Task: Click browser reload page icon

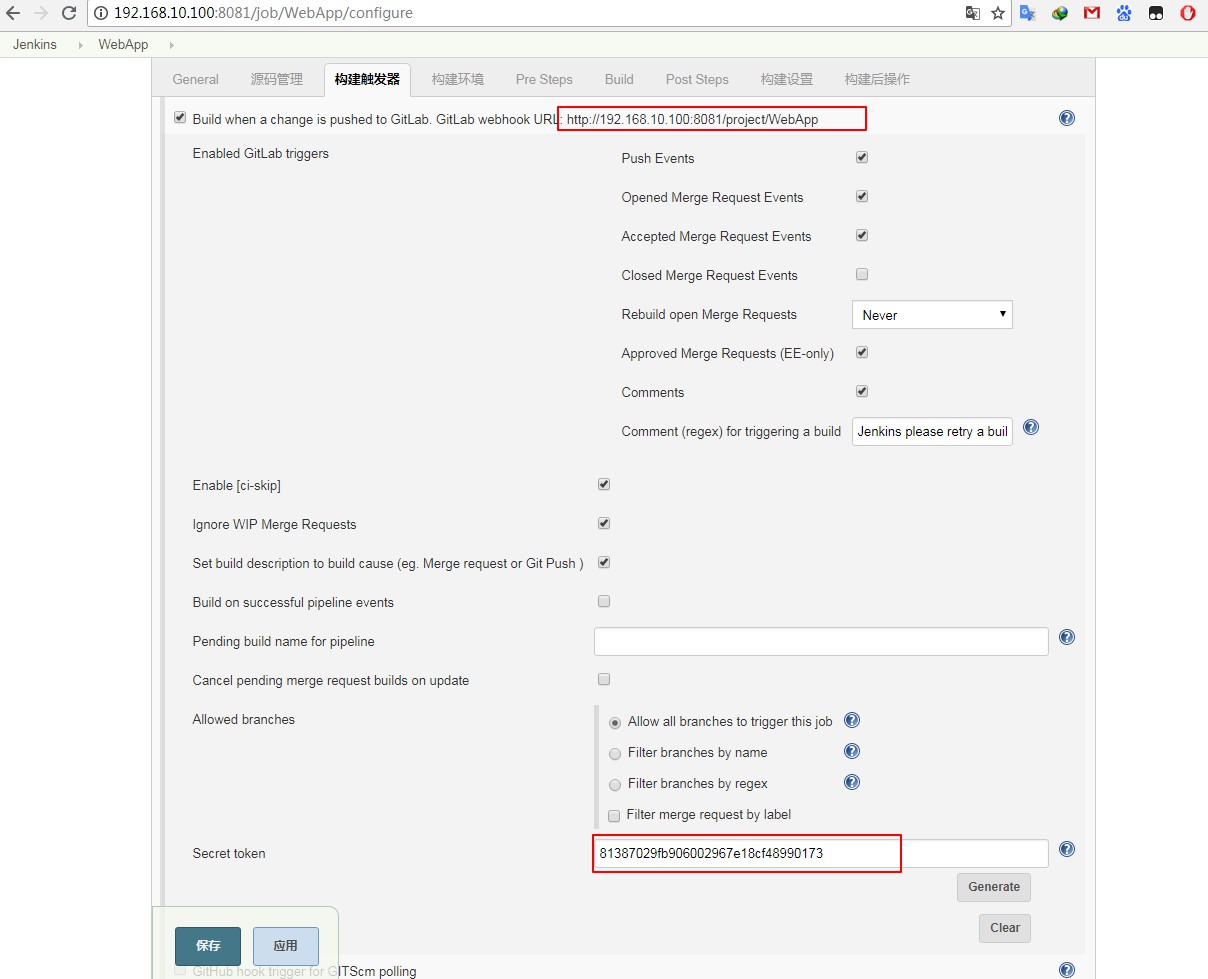Action: (69, 13)
